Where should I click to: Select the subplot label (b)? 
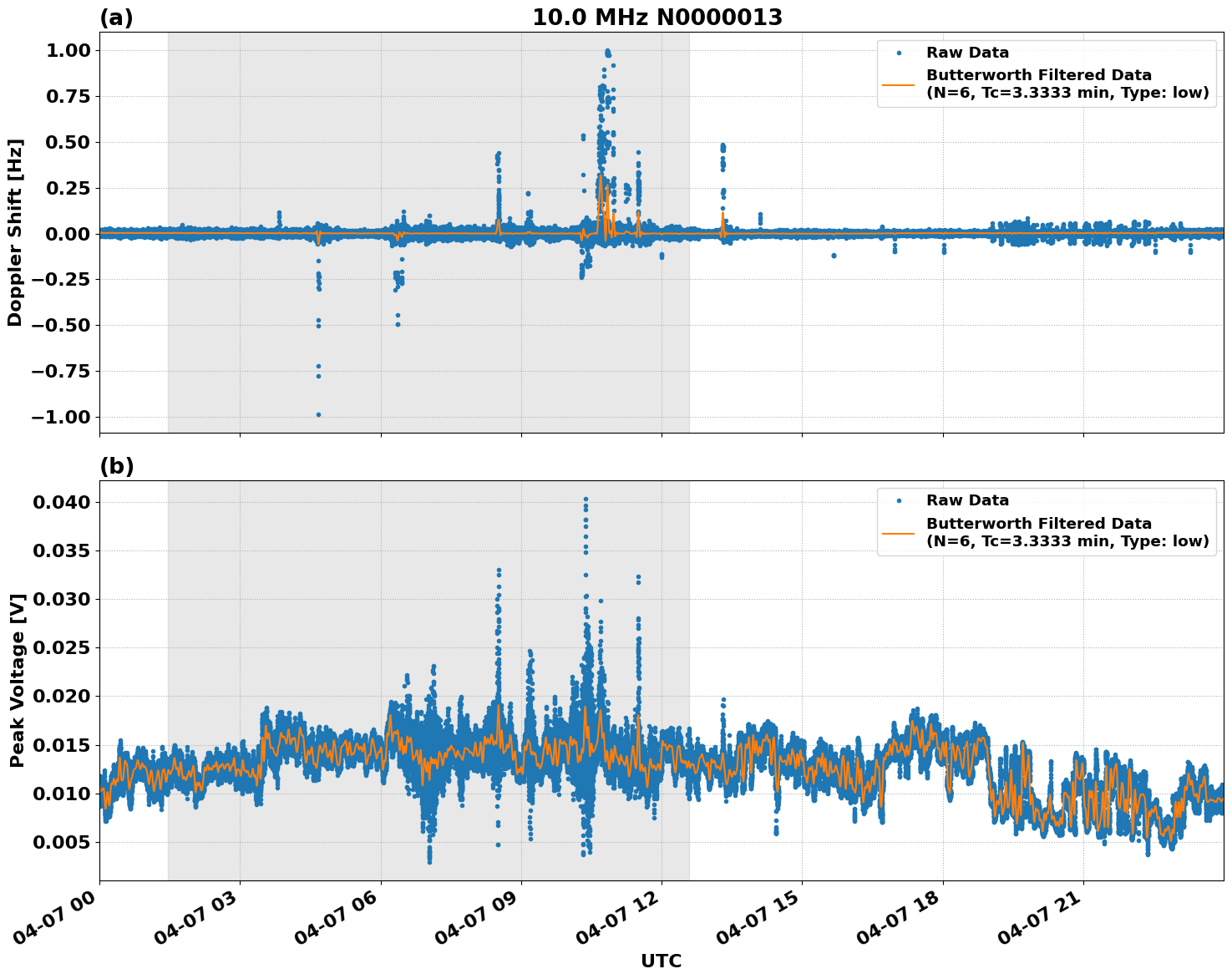(116, 464)
